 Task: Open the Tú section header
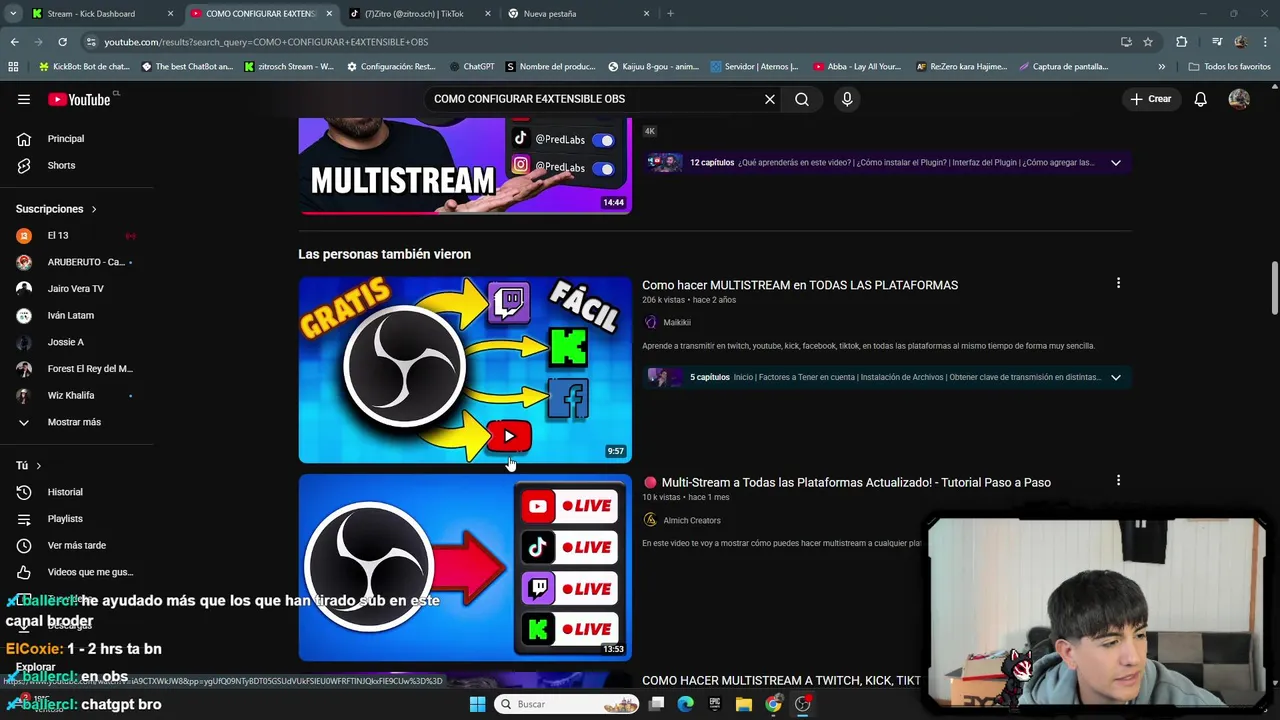(29, 466)
